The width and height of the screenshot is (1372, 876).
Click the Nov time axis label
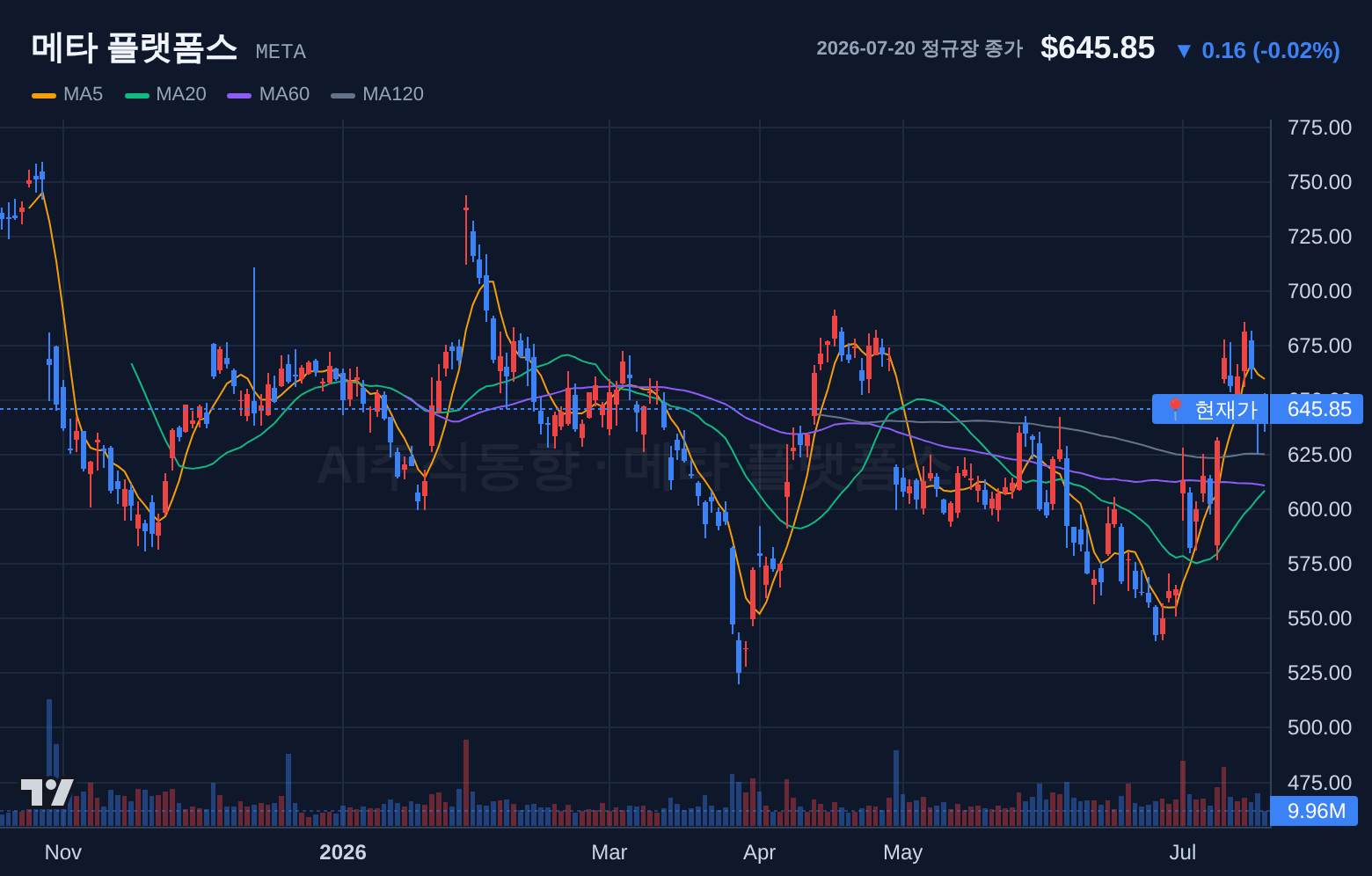(x=62, y=852)
